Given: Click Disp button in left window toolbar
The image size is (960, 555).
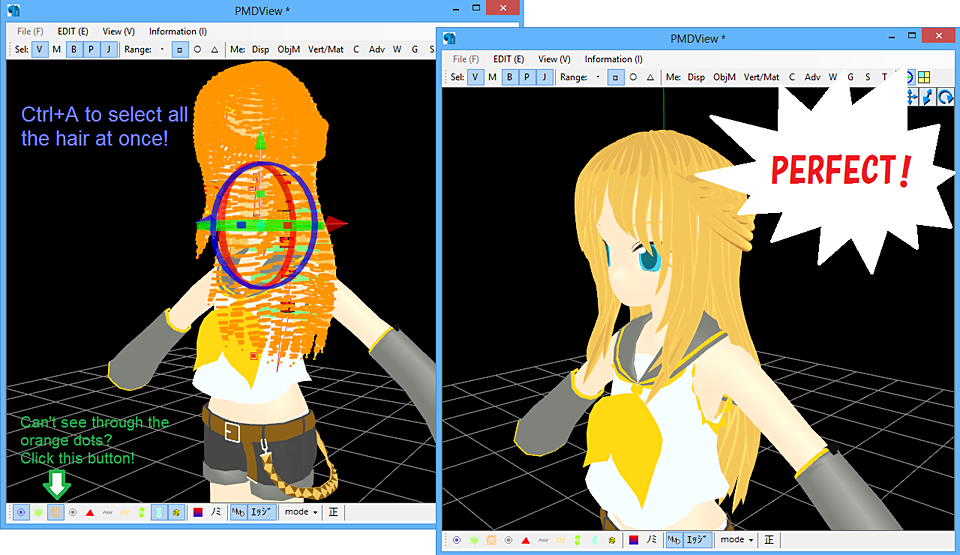Looking at the screenshot, I should (x=260, y=50).
